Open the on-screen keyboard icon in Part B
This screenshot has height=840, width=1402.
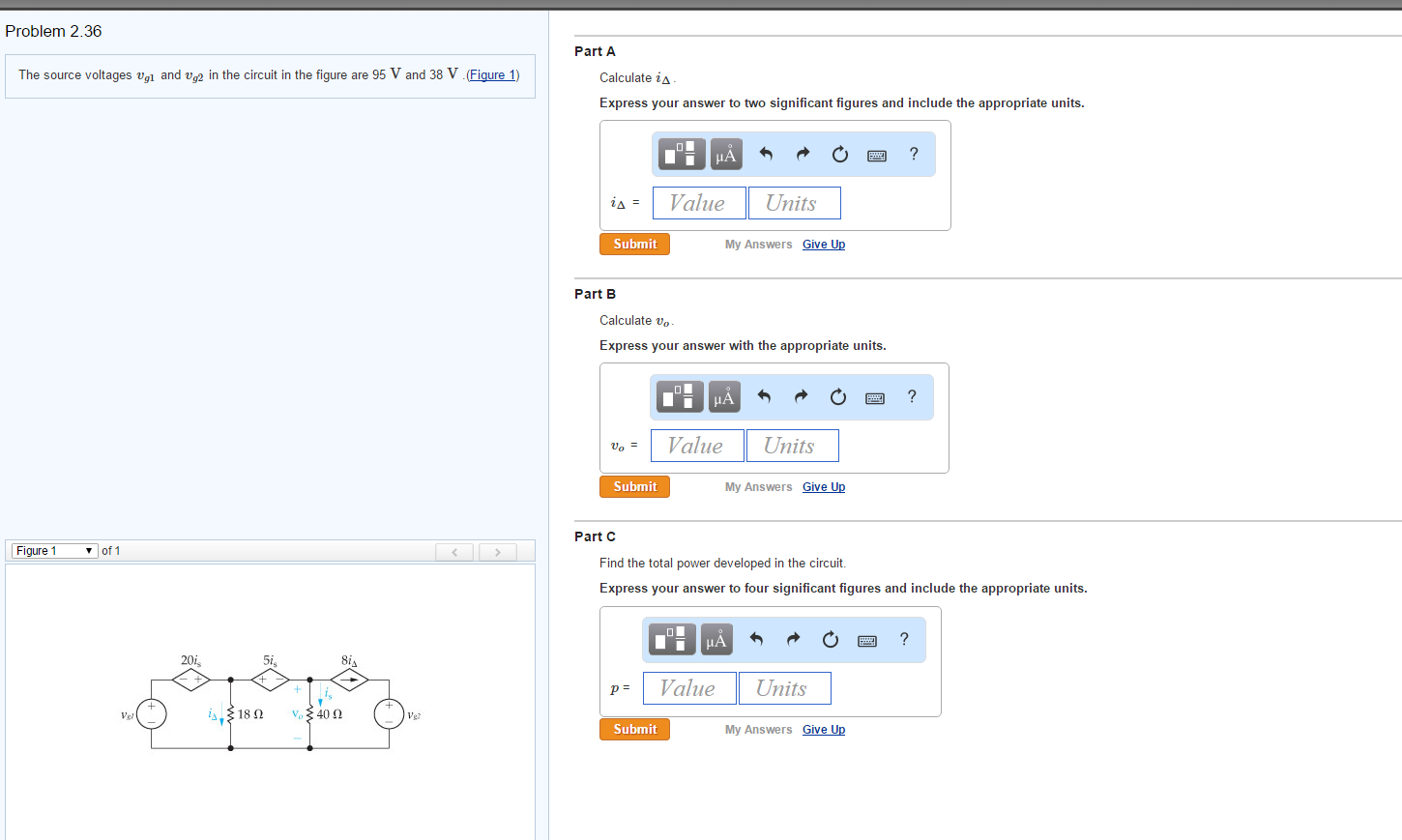pos(874,397)
